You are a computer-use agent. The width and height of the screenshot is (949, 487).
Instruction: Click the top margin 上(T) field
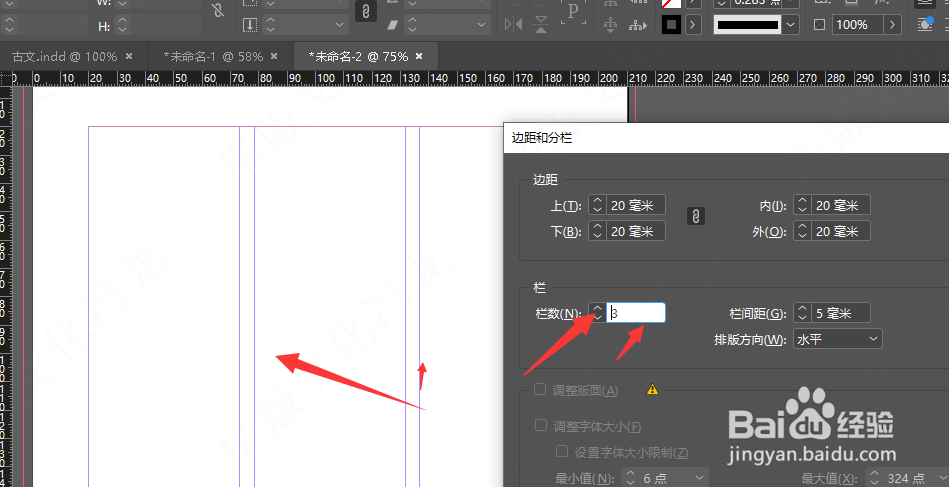coord(635,205)
